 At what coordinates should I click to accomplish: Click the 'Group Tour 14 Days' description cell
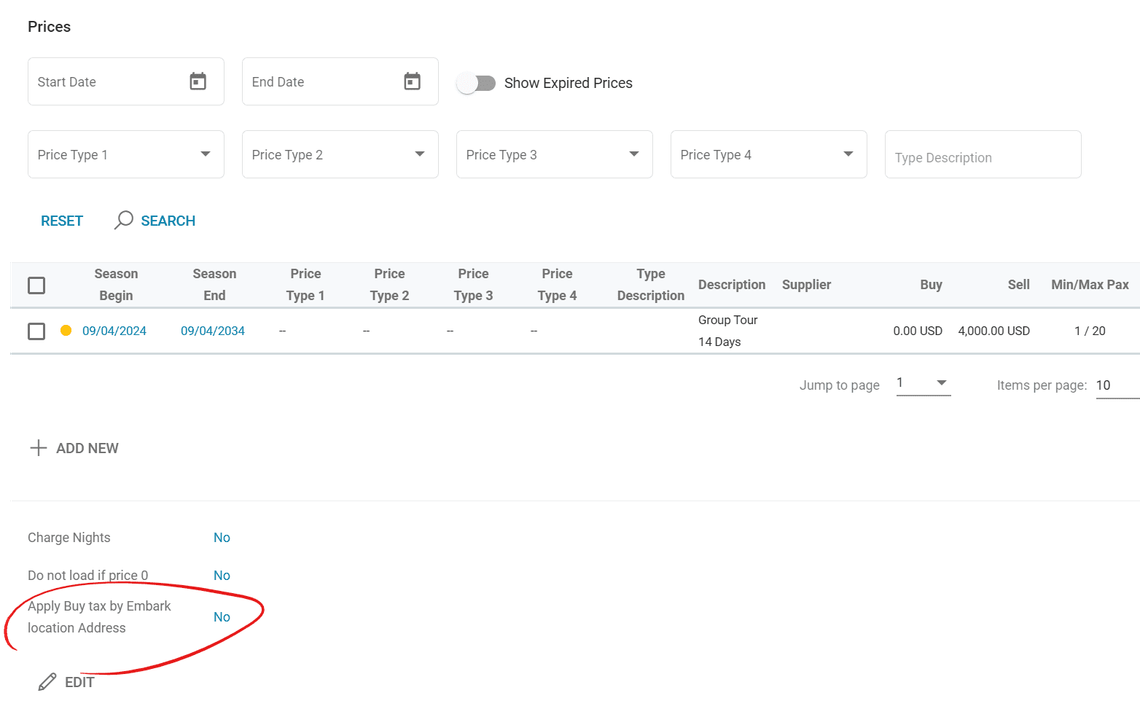click(728, 331)
